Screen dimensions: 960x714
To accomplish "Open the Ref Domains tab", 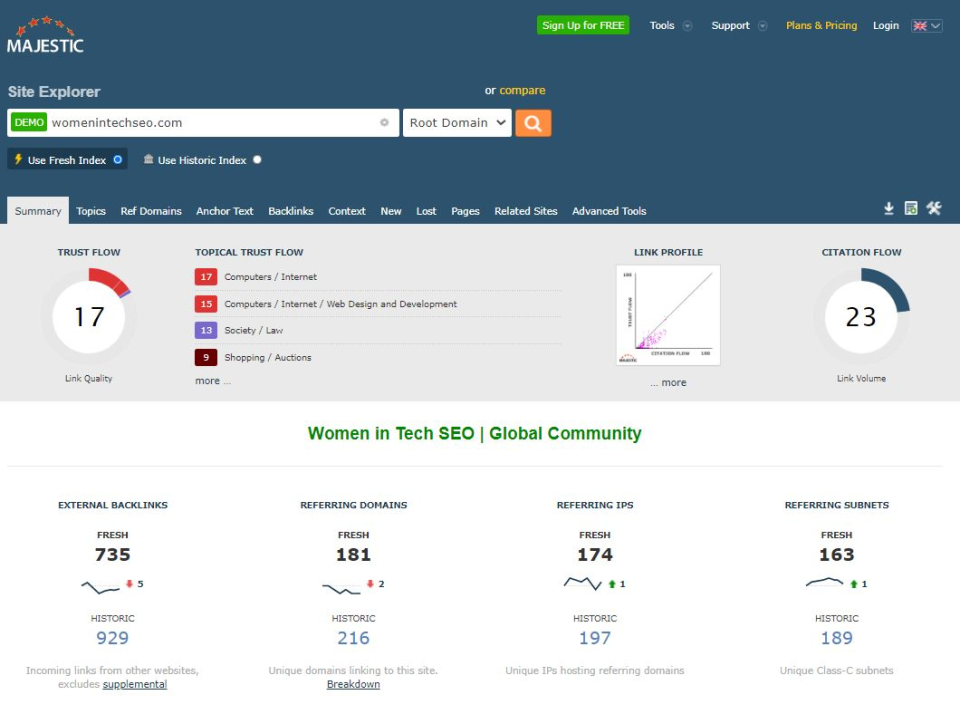I will coord(151,211).
